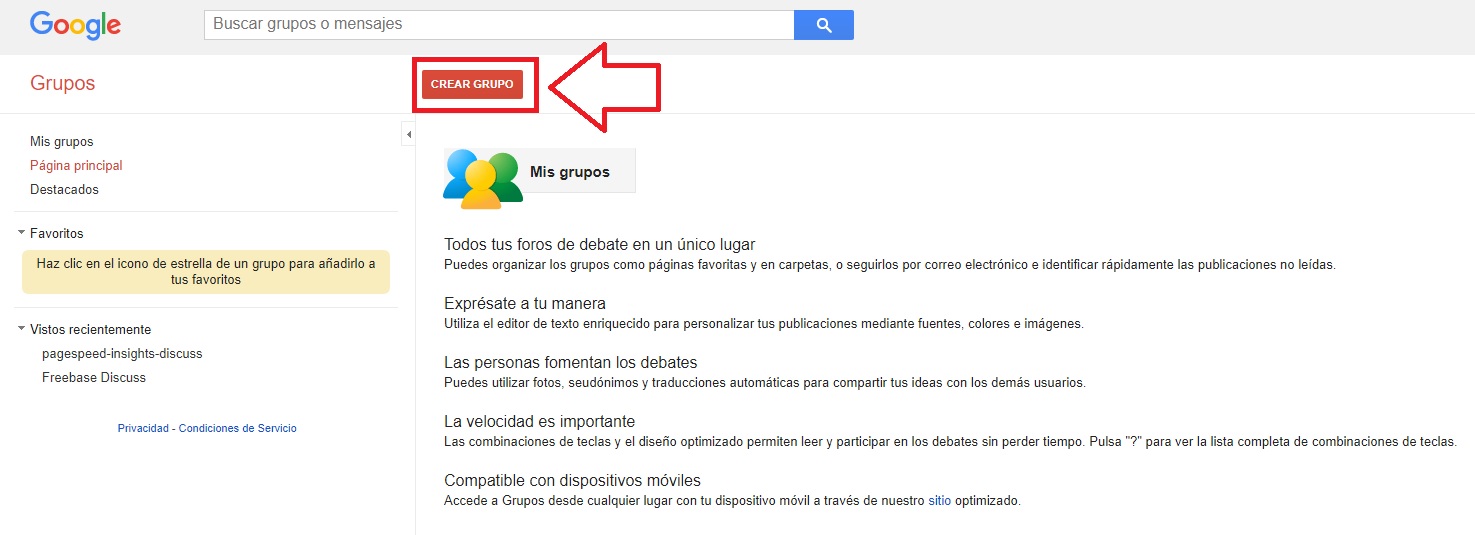Image resolution: width=1475 pixels, height=535 pixels.
Task: Click the Vistos recientemente section label
Action: coord(90,330)
